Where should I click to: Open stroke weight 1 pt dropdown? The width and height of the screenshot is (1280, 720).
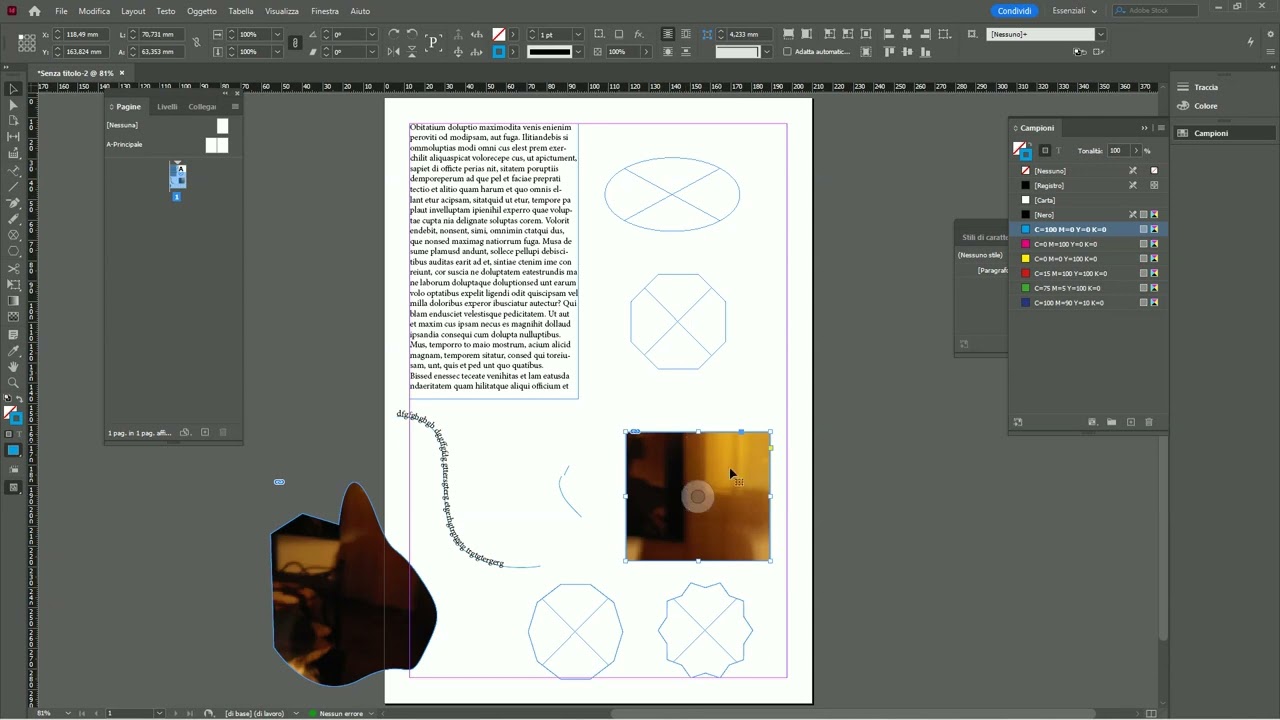[580, 34]
